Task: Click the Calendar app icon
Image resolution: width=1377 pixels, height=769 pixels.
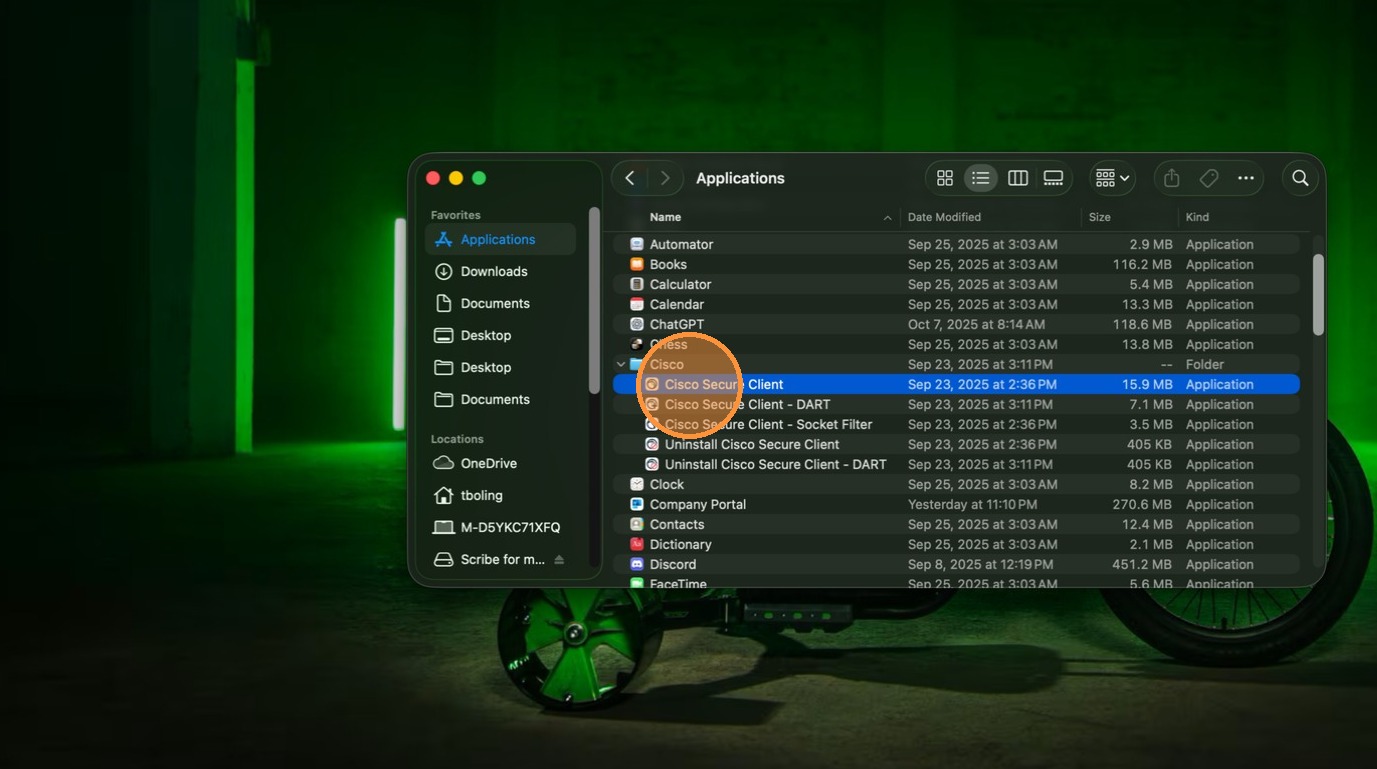Action: coord(637,304)
